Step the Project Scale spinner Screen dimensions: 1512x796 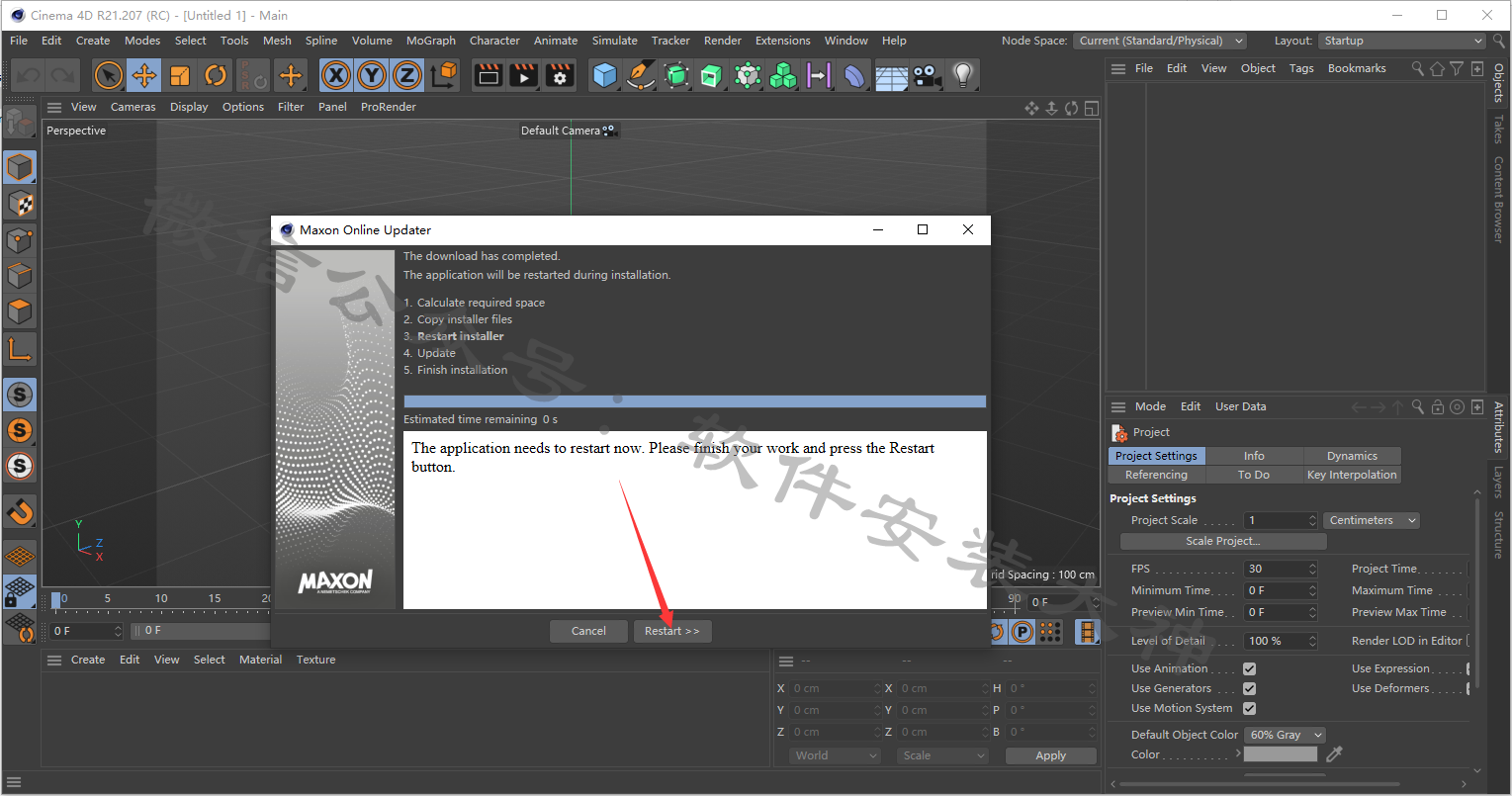(1312, 520)
